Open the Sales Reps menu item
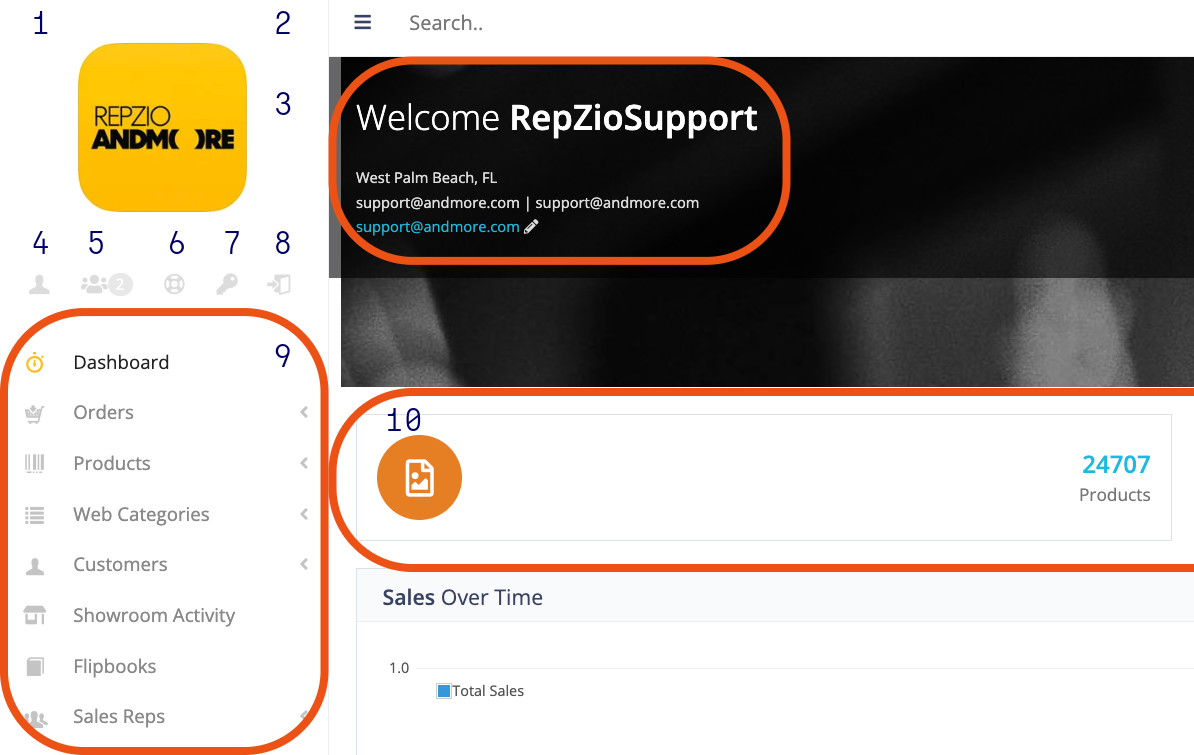This screenshot has height=755, width=1194. click(x=119, y=717)
